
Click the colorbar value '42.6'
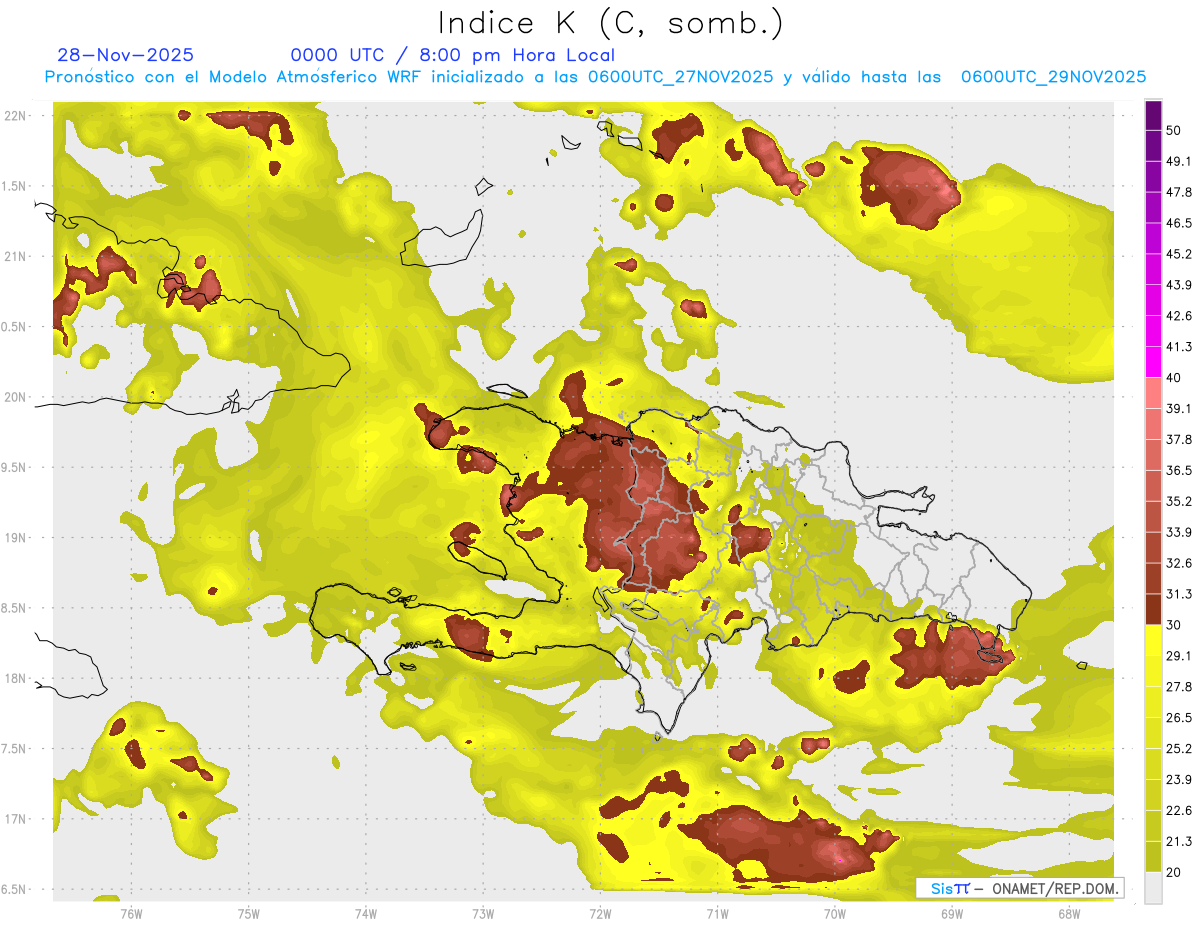pyautogui.click(x=1178, y=316)
